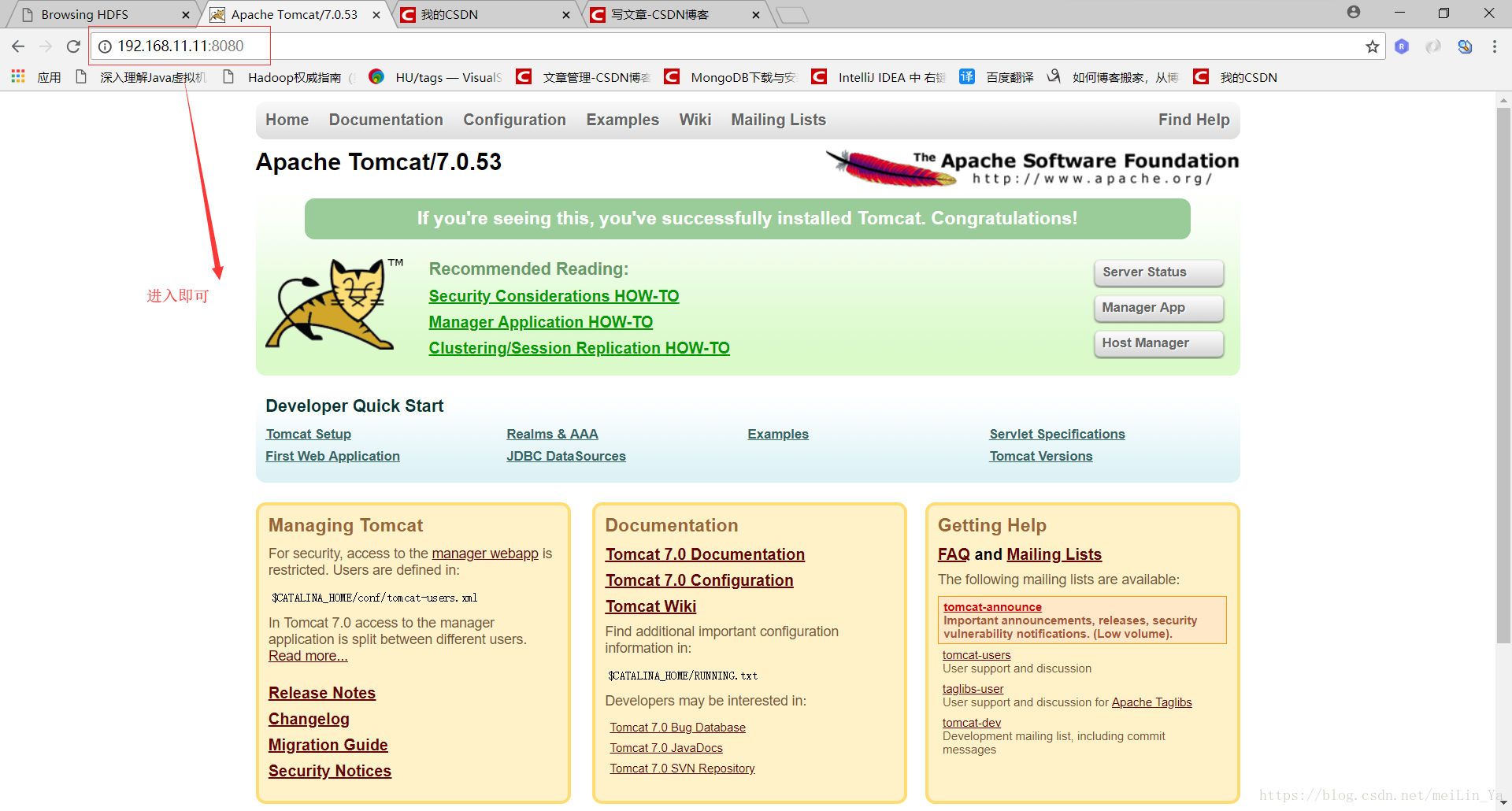Viewport: 1512px width, 811px height.
Task: Click the vertical page scrollbar thumb
Action: click(1503, 376)
